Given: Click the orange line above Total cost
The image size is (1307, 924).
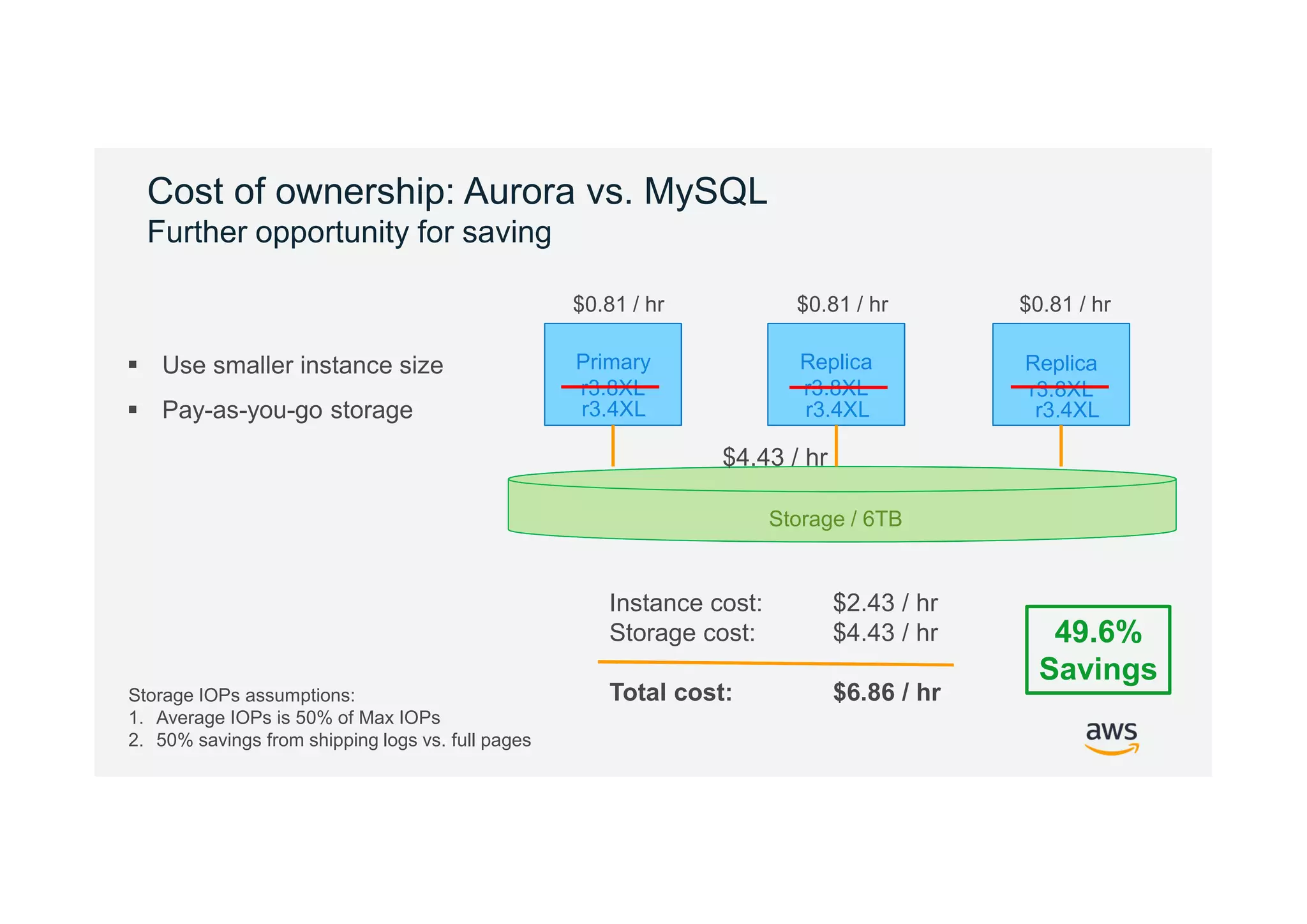Looking at the screenshot, I should click(775, 664).
